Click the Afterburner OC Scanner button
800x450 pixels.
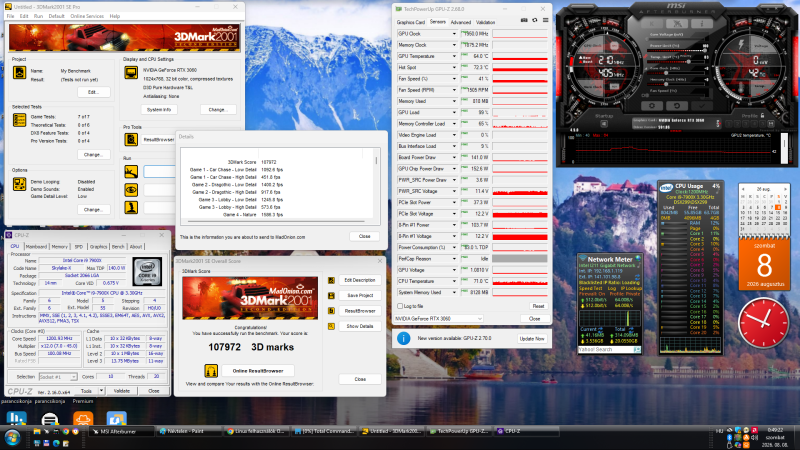[677, 23]
